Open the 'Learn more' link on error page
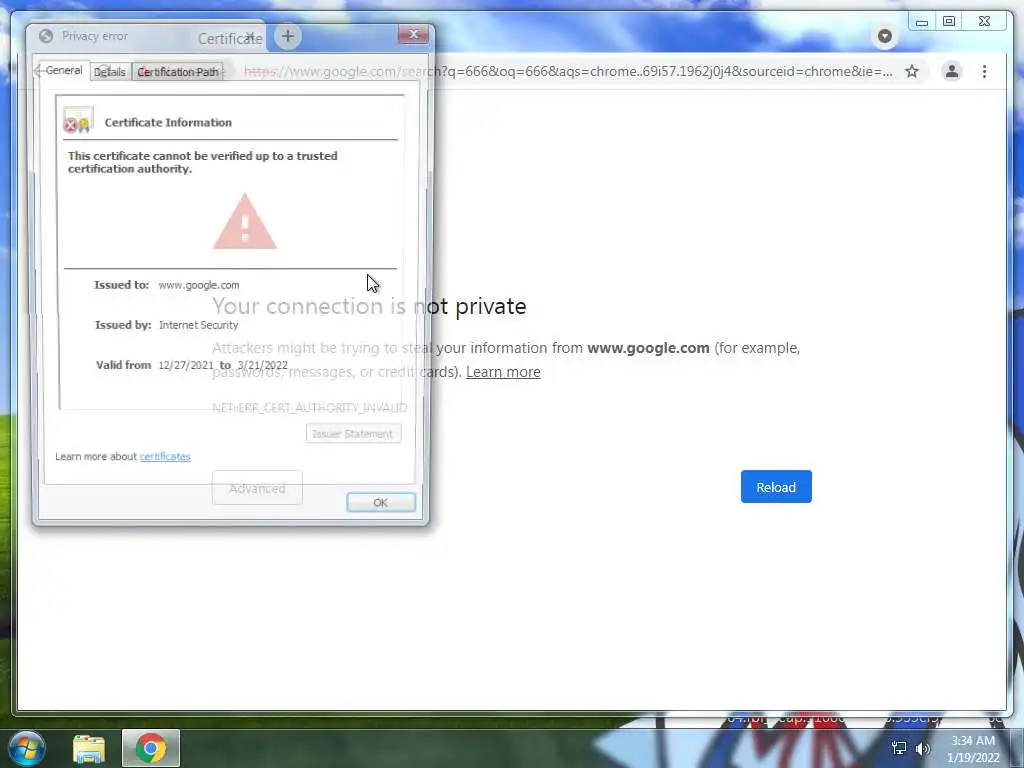The width and height of the screenshot is (1024, 768). (503, 372)
